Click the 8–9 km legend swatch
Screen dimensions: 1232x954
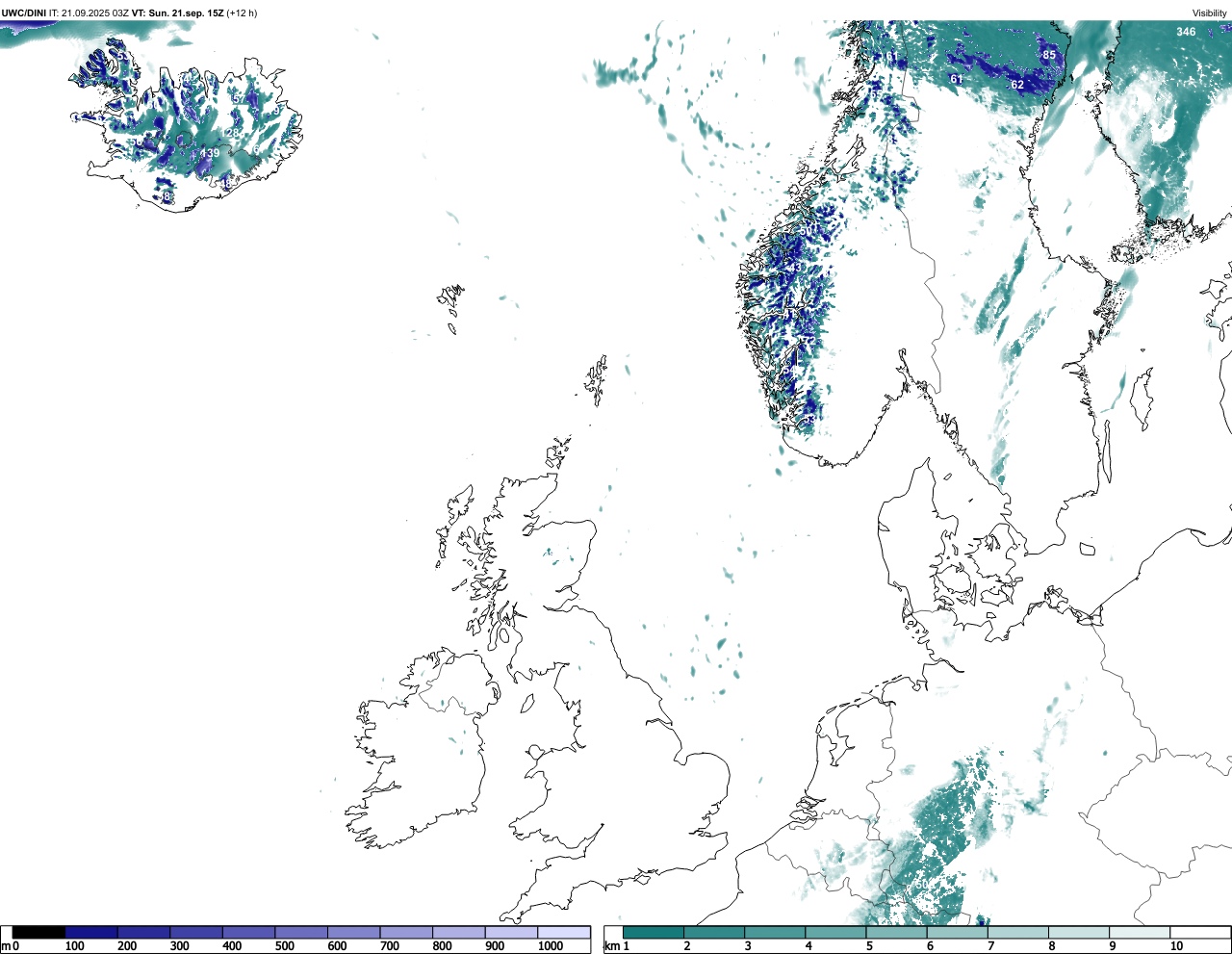(x=1078, y=932)
